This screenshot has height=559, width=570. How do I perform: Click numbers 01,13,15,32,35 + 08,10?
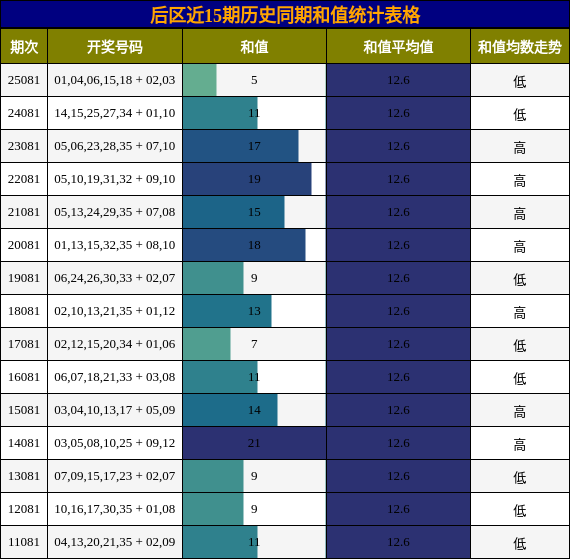click(x=115, y=245)
